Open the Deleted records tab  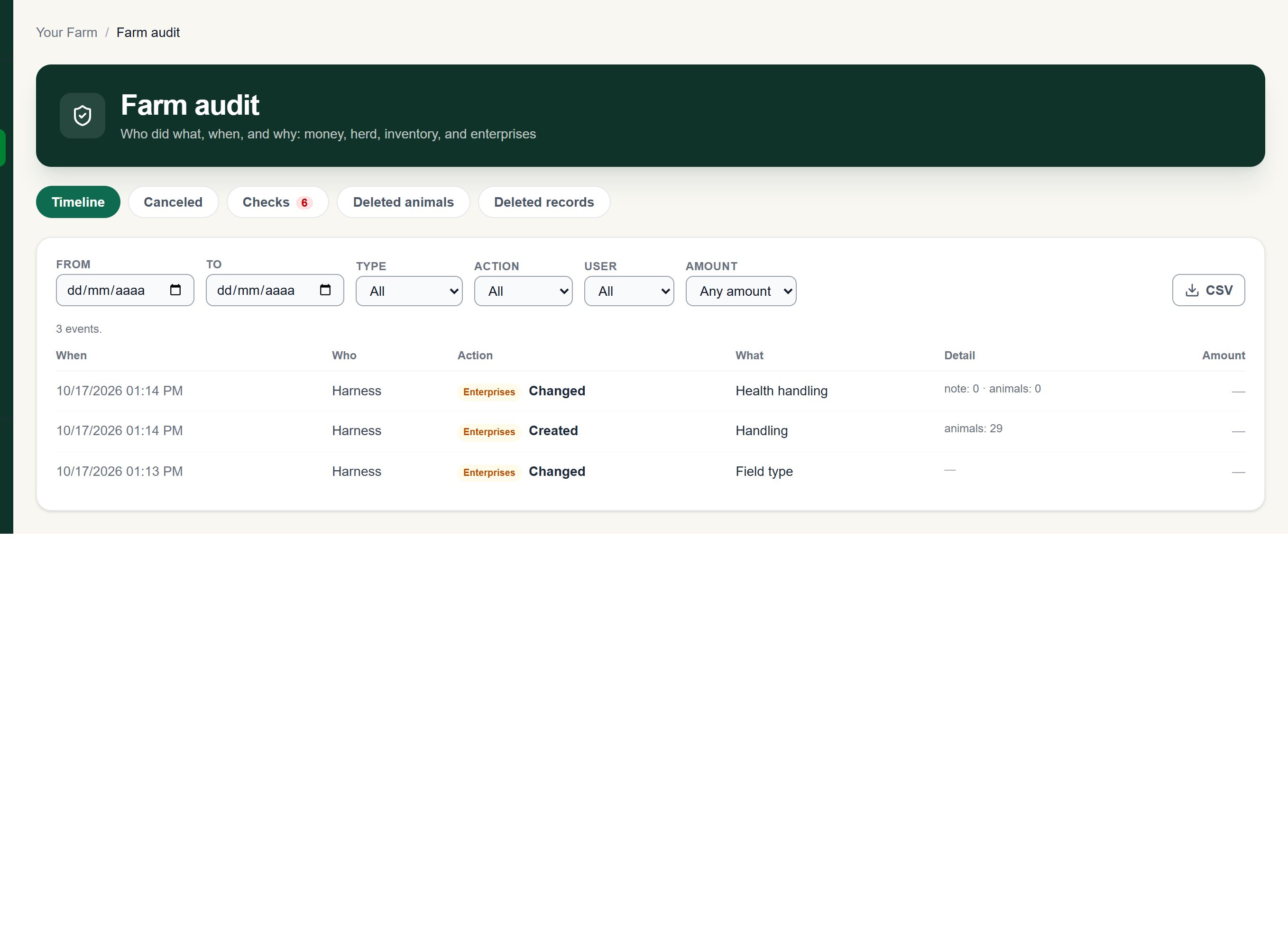pos(543,202)
